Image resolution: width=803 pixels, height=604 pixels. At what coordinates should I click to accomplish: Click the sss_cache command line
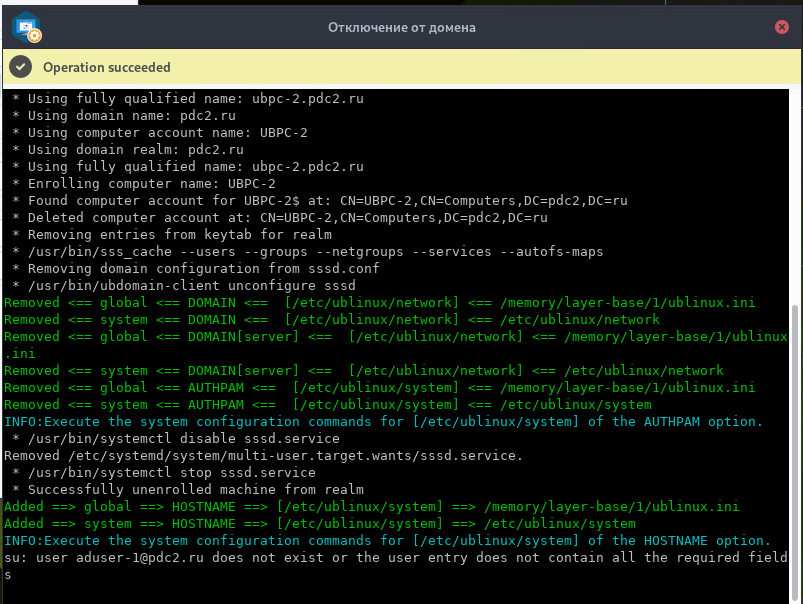pos(308,252)
